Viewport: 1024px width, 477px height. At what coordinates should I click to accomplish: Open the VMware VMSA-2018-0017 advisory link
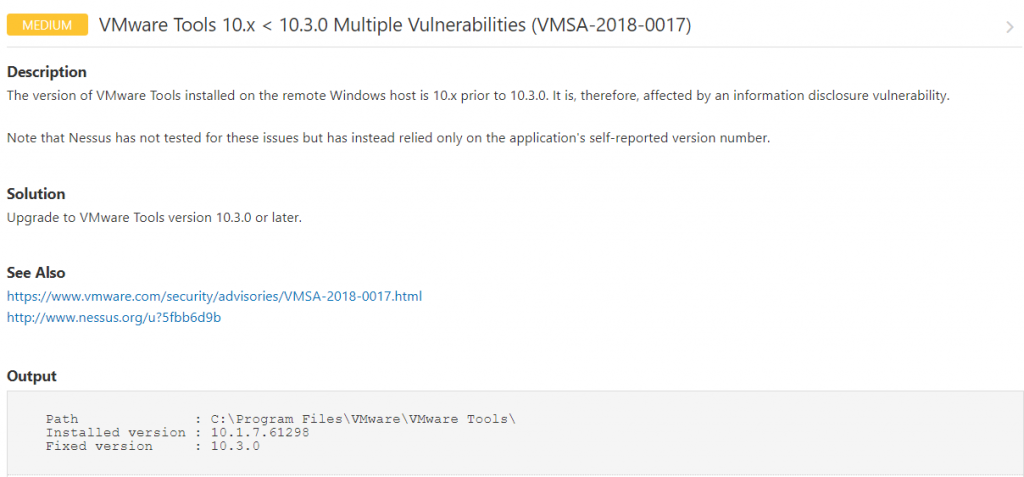click(214, 296)
